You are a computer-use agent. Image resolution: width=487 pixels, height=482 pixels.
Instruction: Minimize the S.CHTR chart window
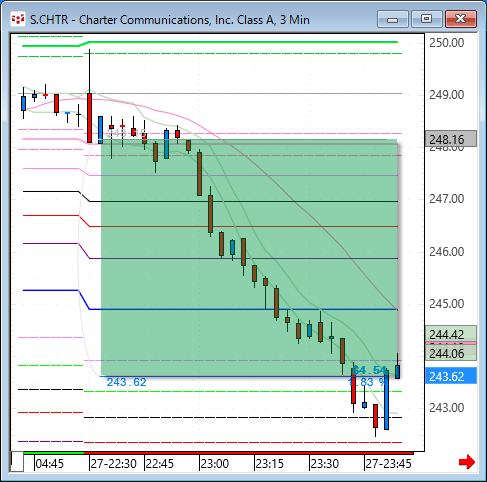[x=393, y=19]
